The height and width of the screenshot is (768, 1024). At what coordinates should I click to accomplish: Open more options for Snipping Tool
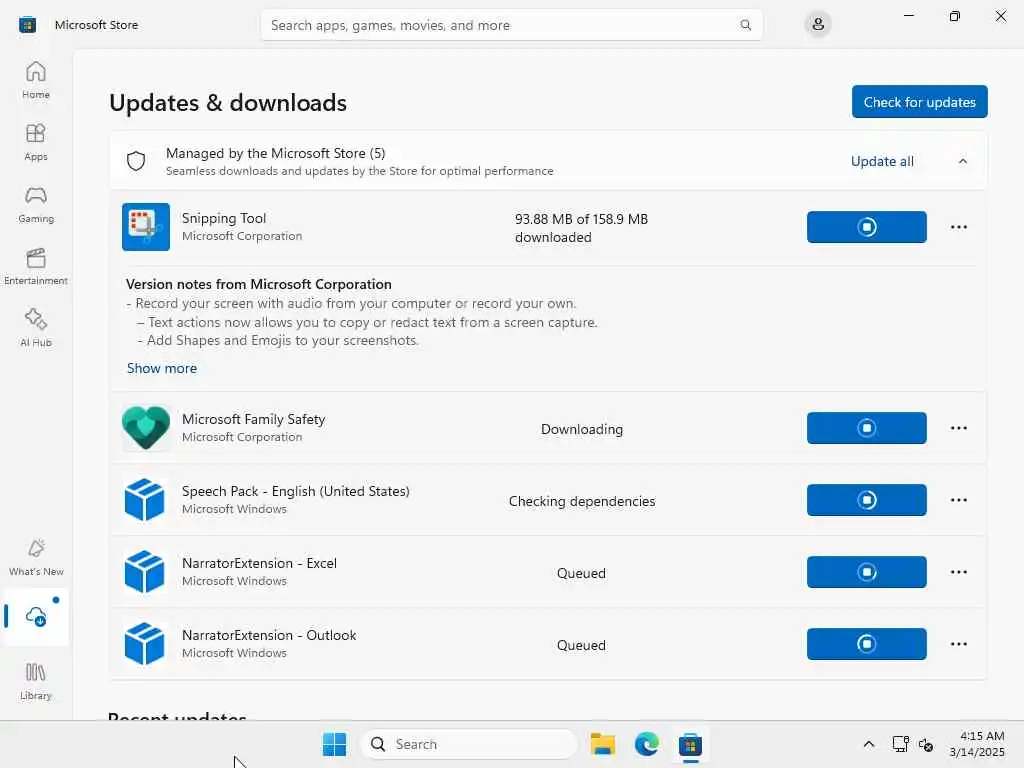959,227
